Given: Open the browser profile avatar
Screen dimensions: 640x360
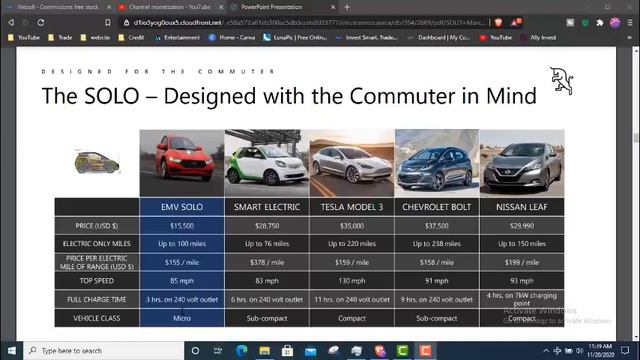Looking at the screenshot, I should point(615,22).
